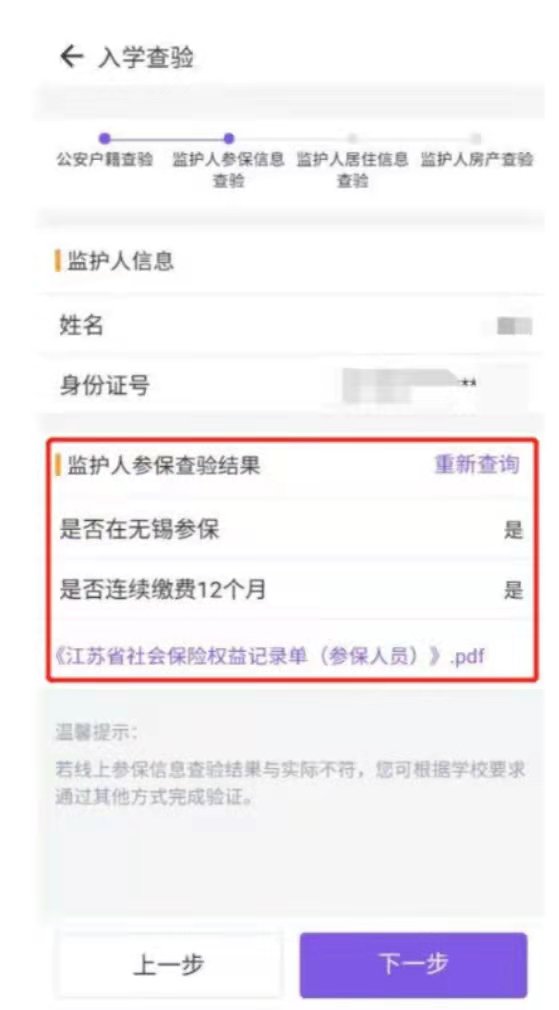The image size is (559, 1010).
Task: Select the 监护人参保信息查验 step dot
Action: 228,138
